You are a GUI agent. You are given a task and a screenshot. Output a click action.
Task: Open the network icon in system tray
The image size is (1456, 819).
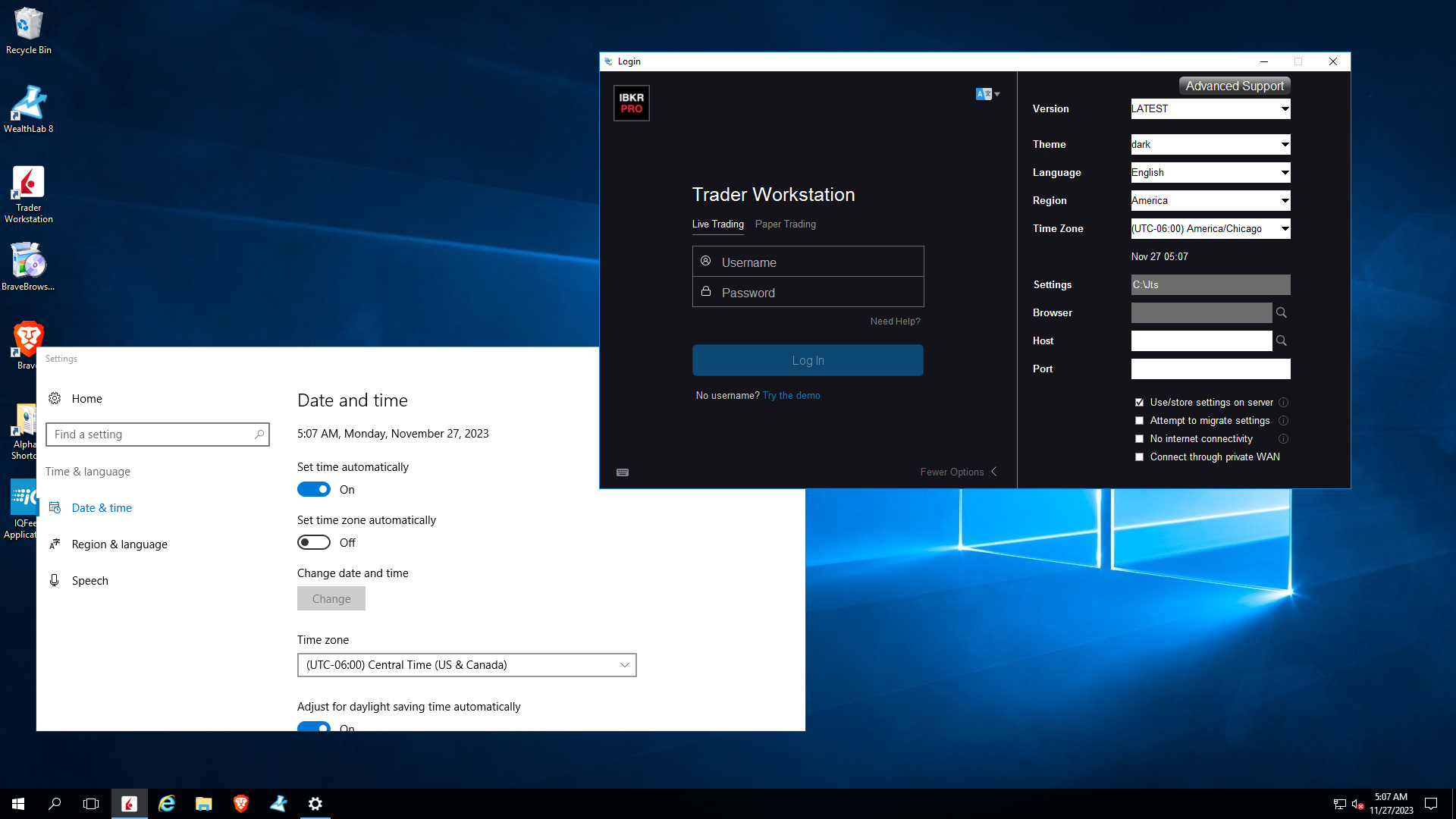1340,804
